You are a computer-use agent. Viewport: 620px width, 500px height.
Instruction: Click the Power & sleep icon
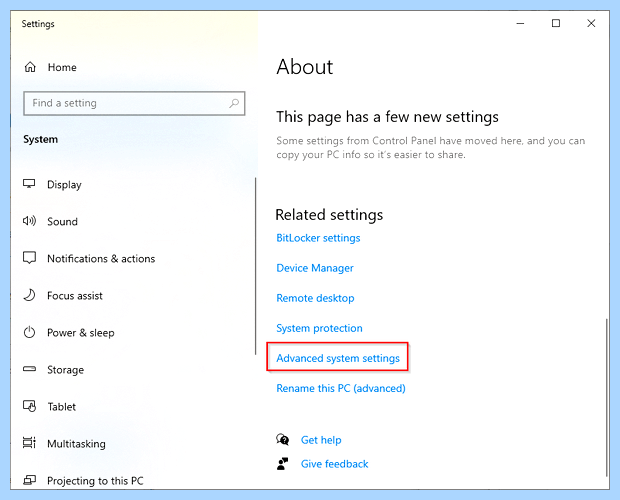(x=29, y=332)
